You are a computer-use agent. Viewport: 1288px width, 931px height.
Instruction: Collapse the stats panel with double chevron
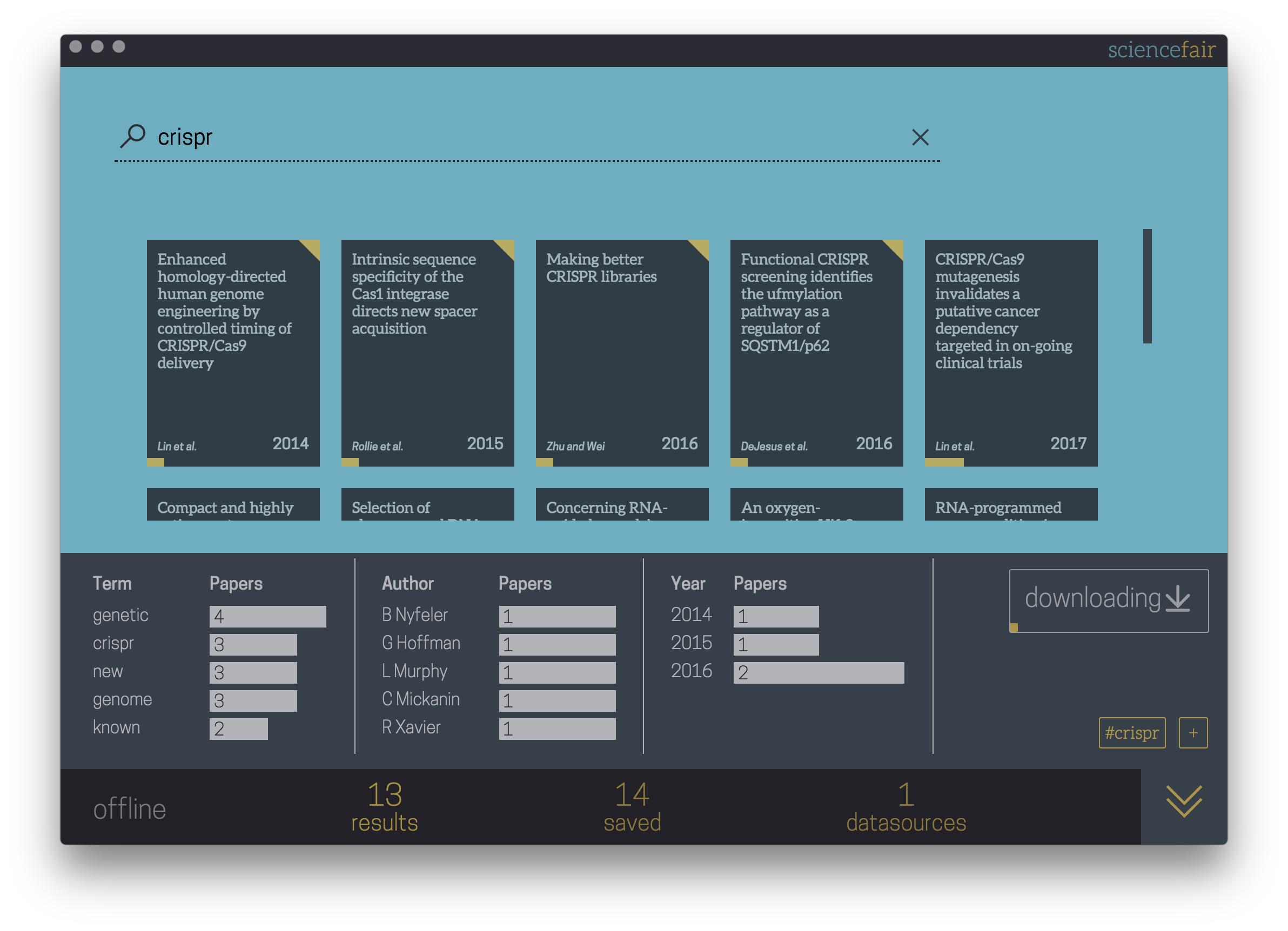(x=1184, y=802)
